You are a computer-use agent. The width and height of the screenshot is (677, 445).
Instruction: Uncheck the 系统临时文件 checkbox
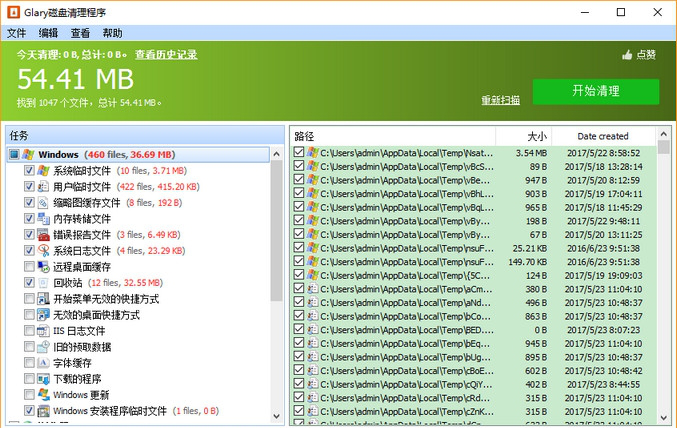(29, 170)
